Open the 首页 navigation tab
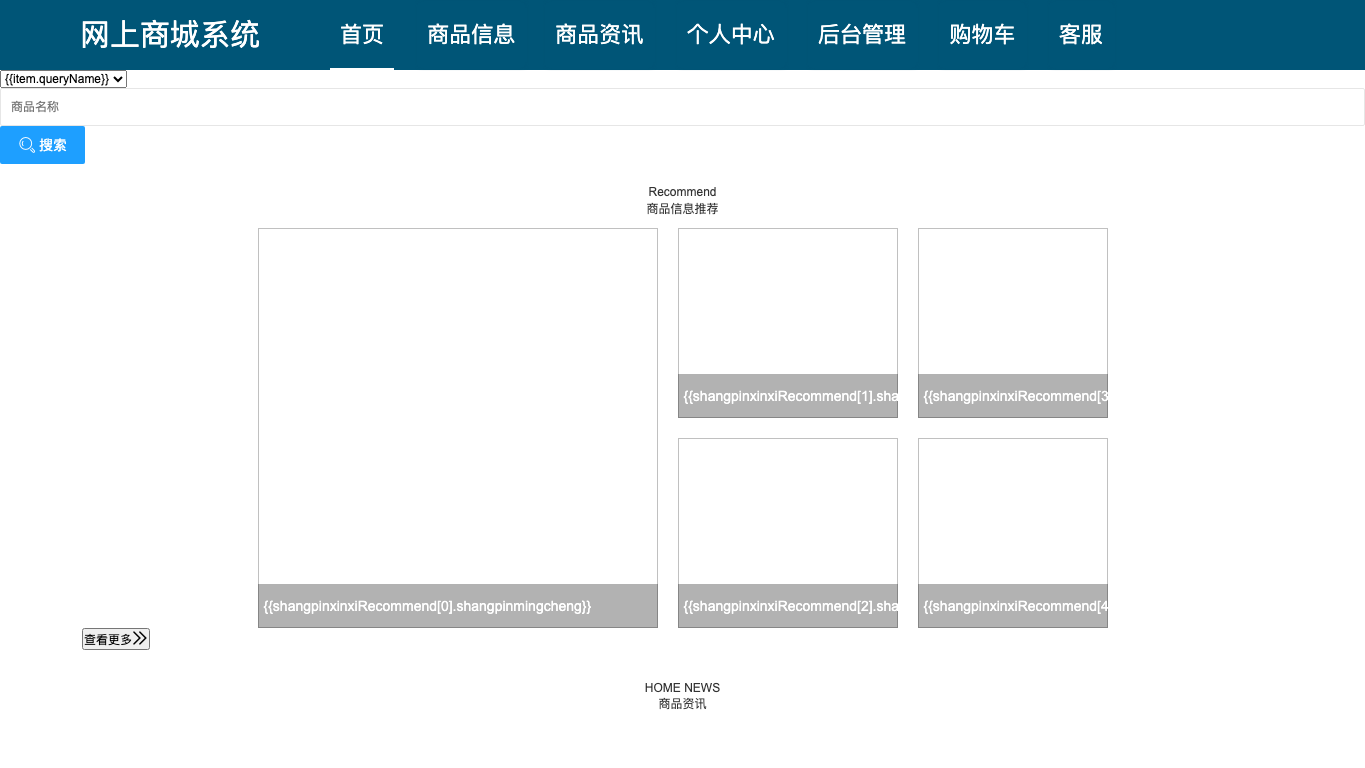The width and height of the screenshot is (1365, 768). pyautogui.click(x=362, y=35)
